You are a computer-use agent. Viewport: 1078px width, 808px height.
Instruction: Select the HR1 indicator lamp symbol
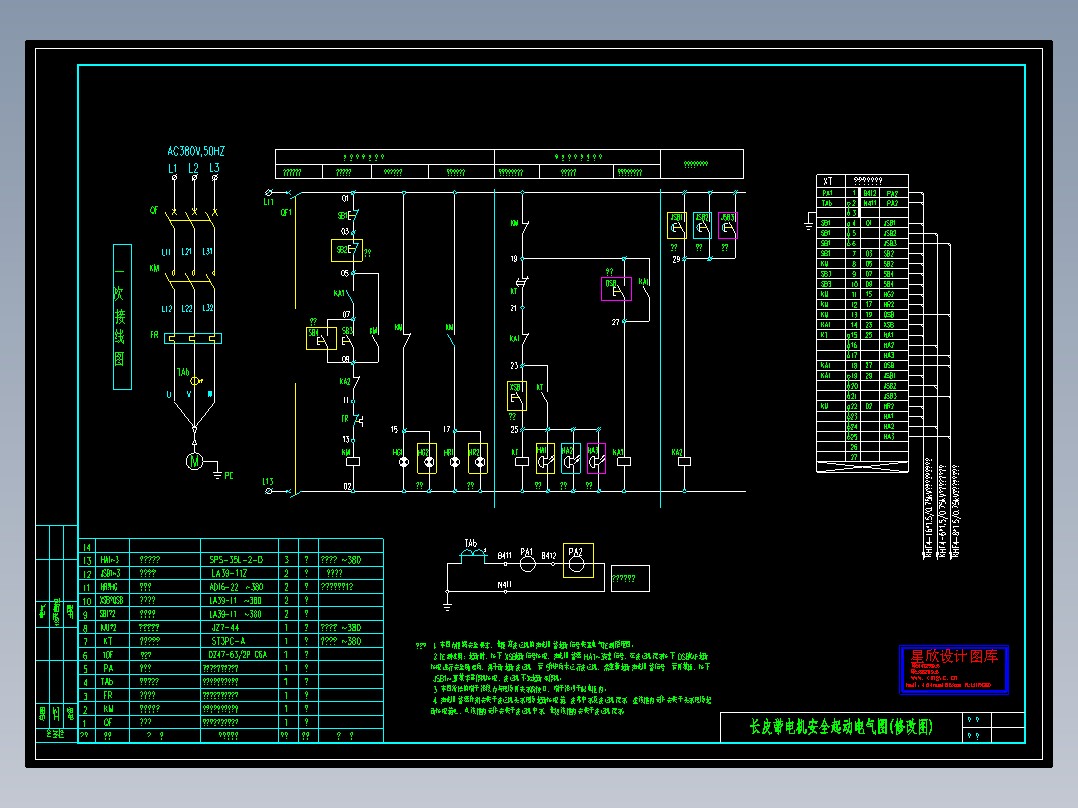click(x=454, y=462)
